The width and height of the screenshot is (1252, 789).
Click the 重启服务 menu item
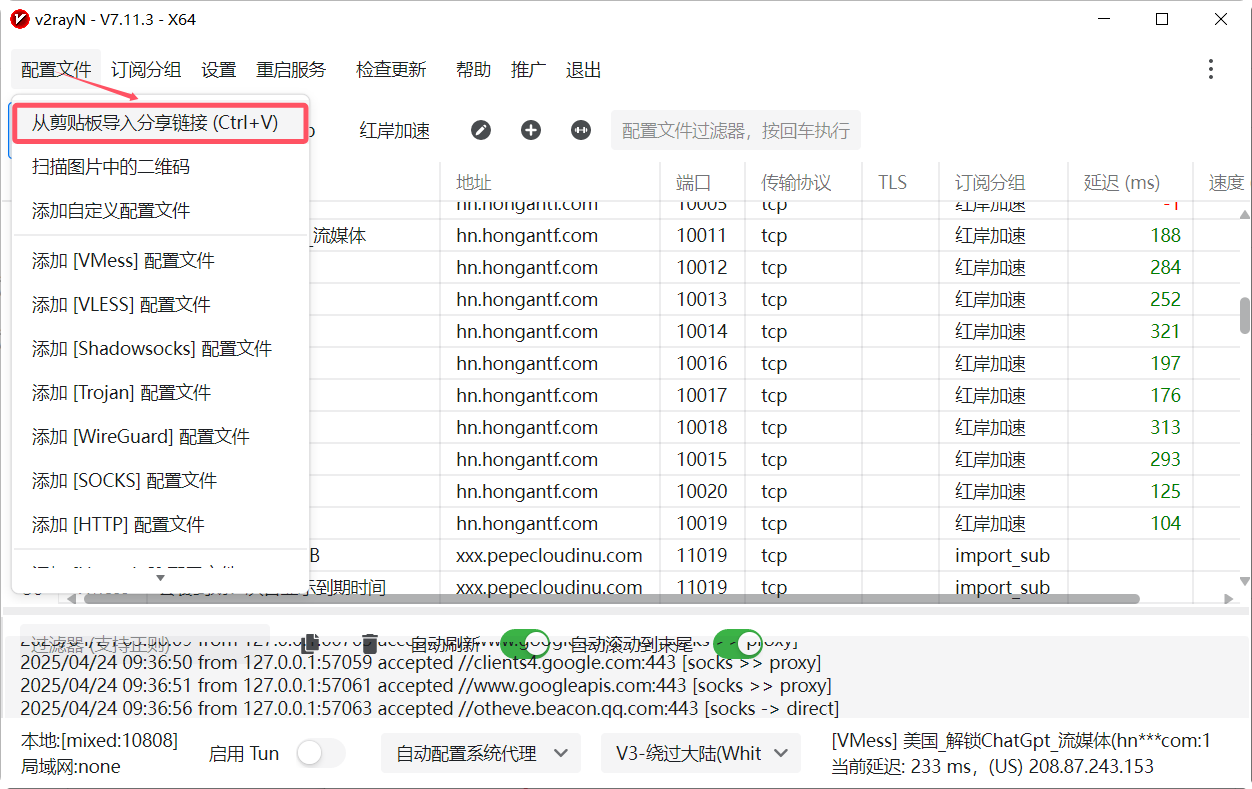pos(291,69)
